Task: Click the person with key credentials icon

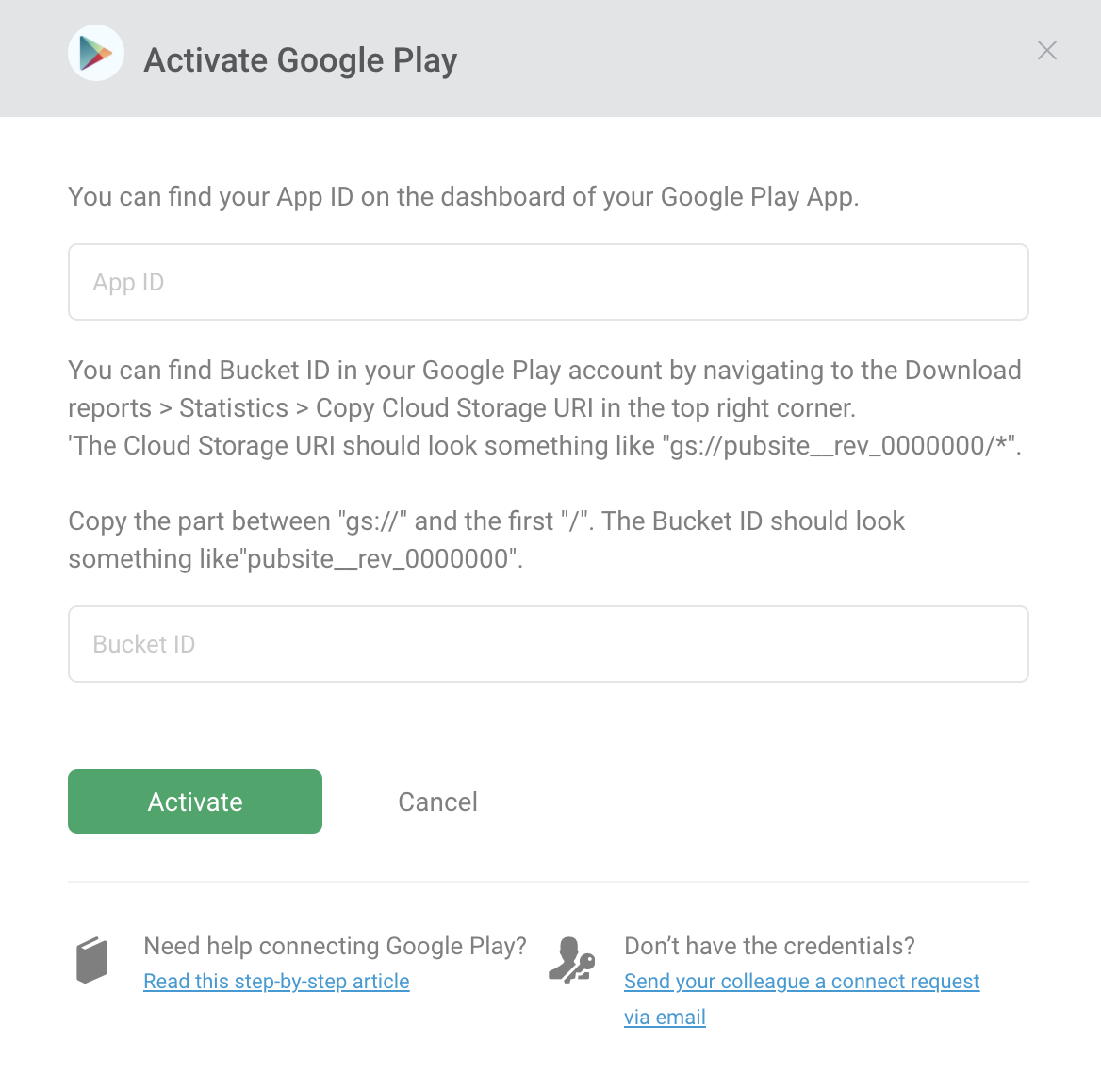Action: point(572,960)
